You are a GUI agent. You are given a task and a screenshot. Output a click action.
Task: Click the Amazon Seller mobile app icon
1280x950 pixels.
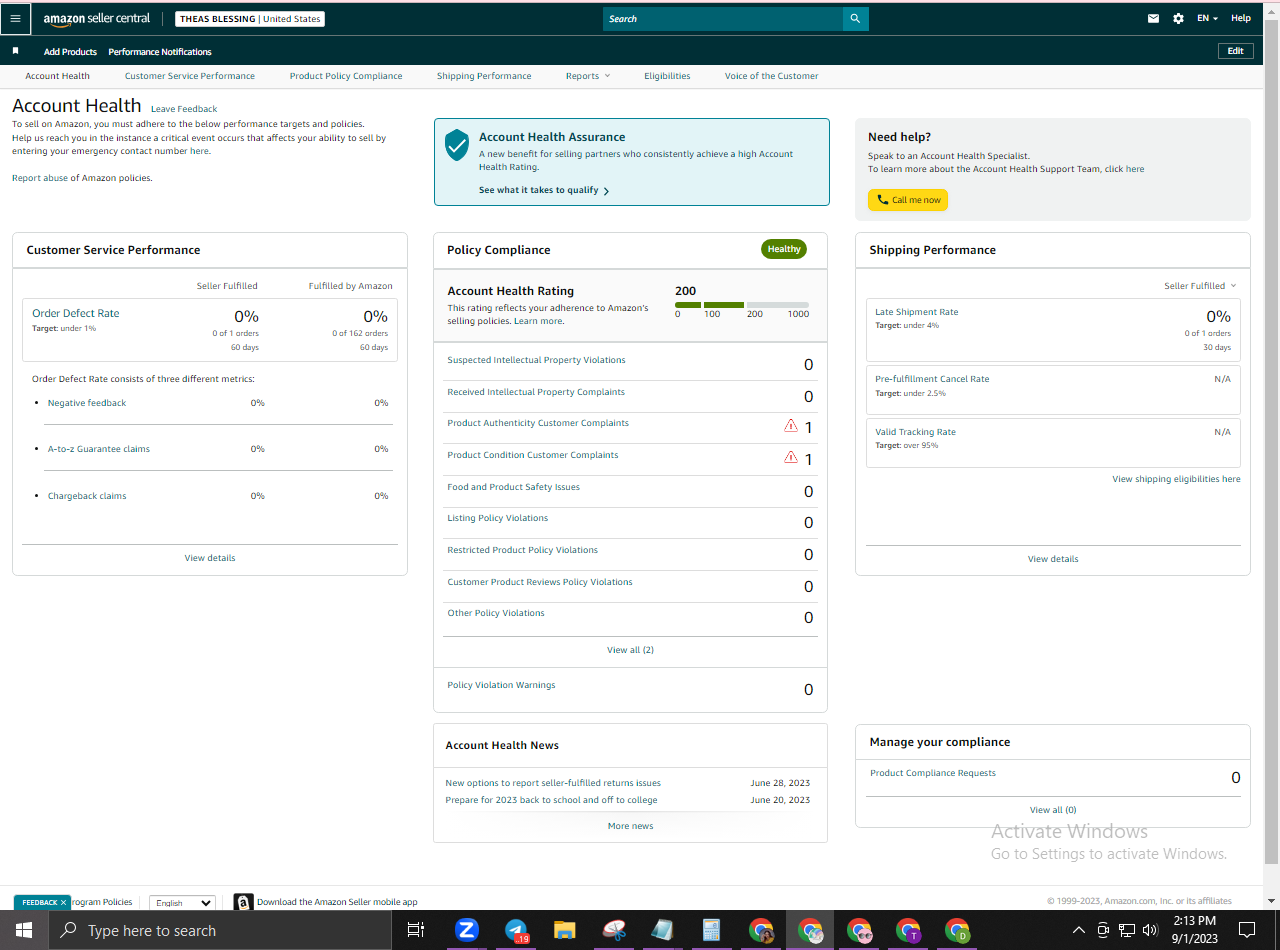[x=243, y=902]
